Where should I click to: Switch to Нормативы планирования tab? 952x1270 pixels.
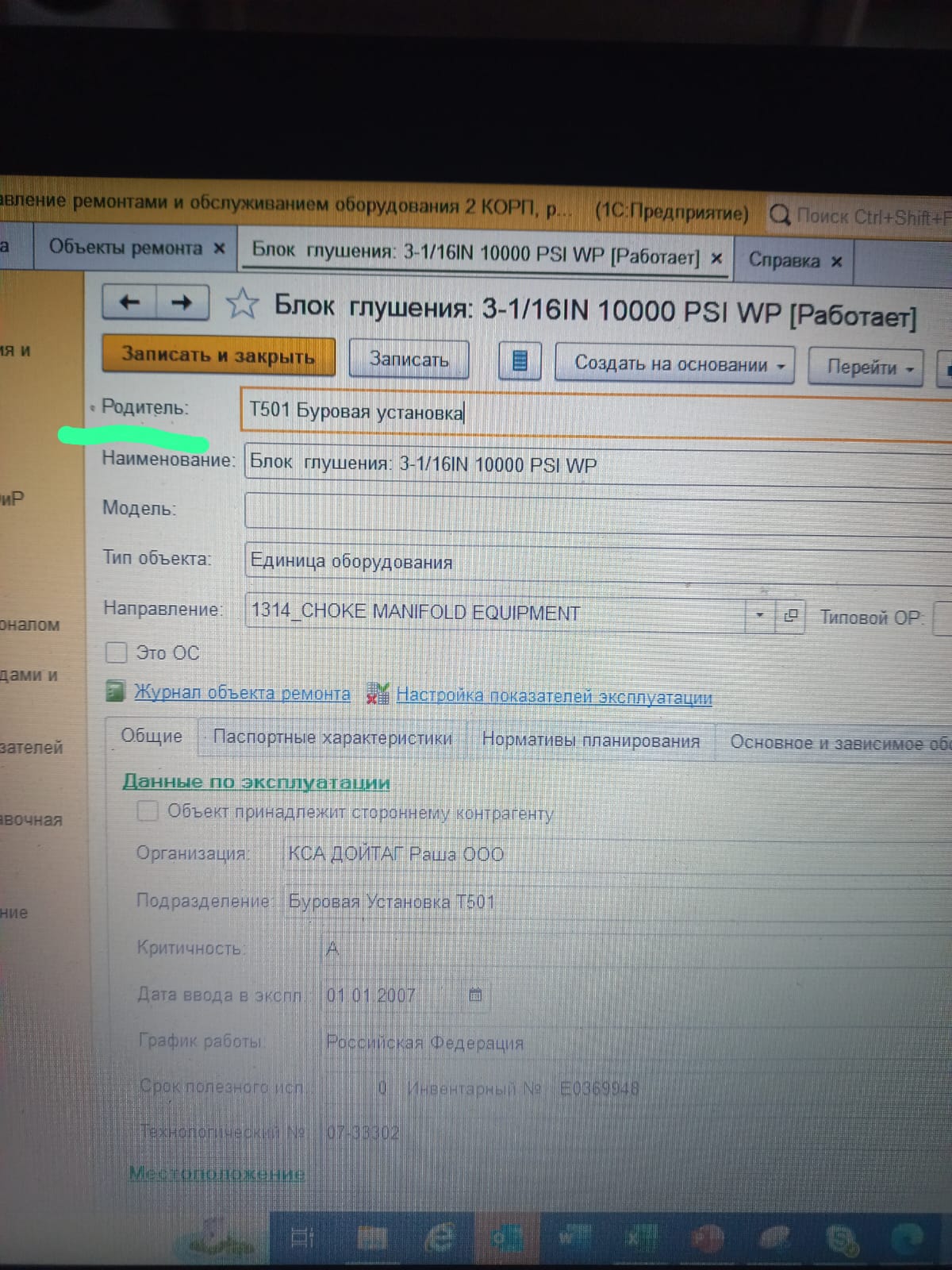click(x=590, y=741)
